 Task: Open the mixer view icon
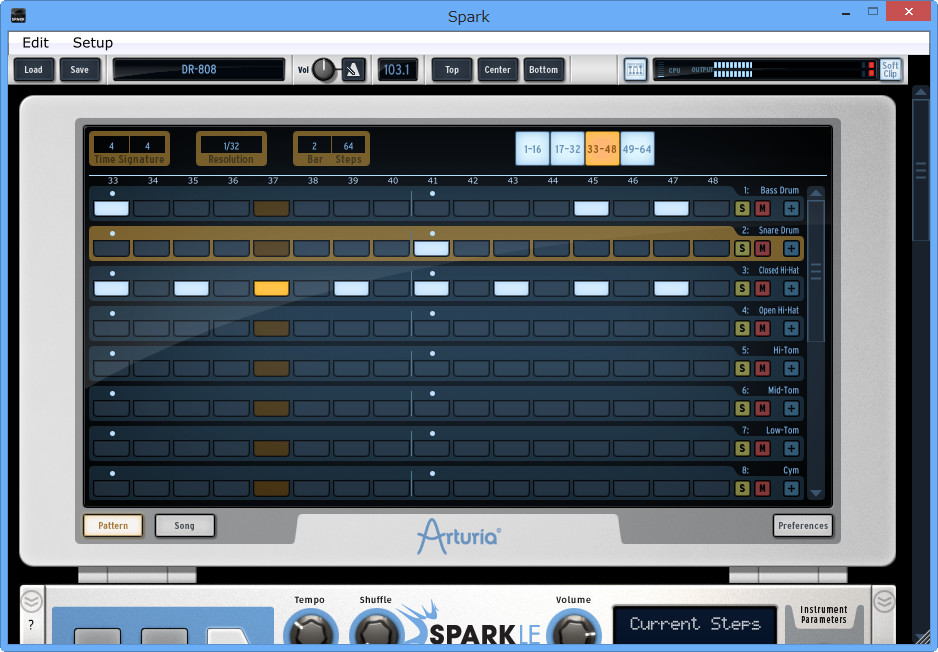[635, 70]
